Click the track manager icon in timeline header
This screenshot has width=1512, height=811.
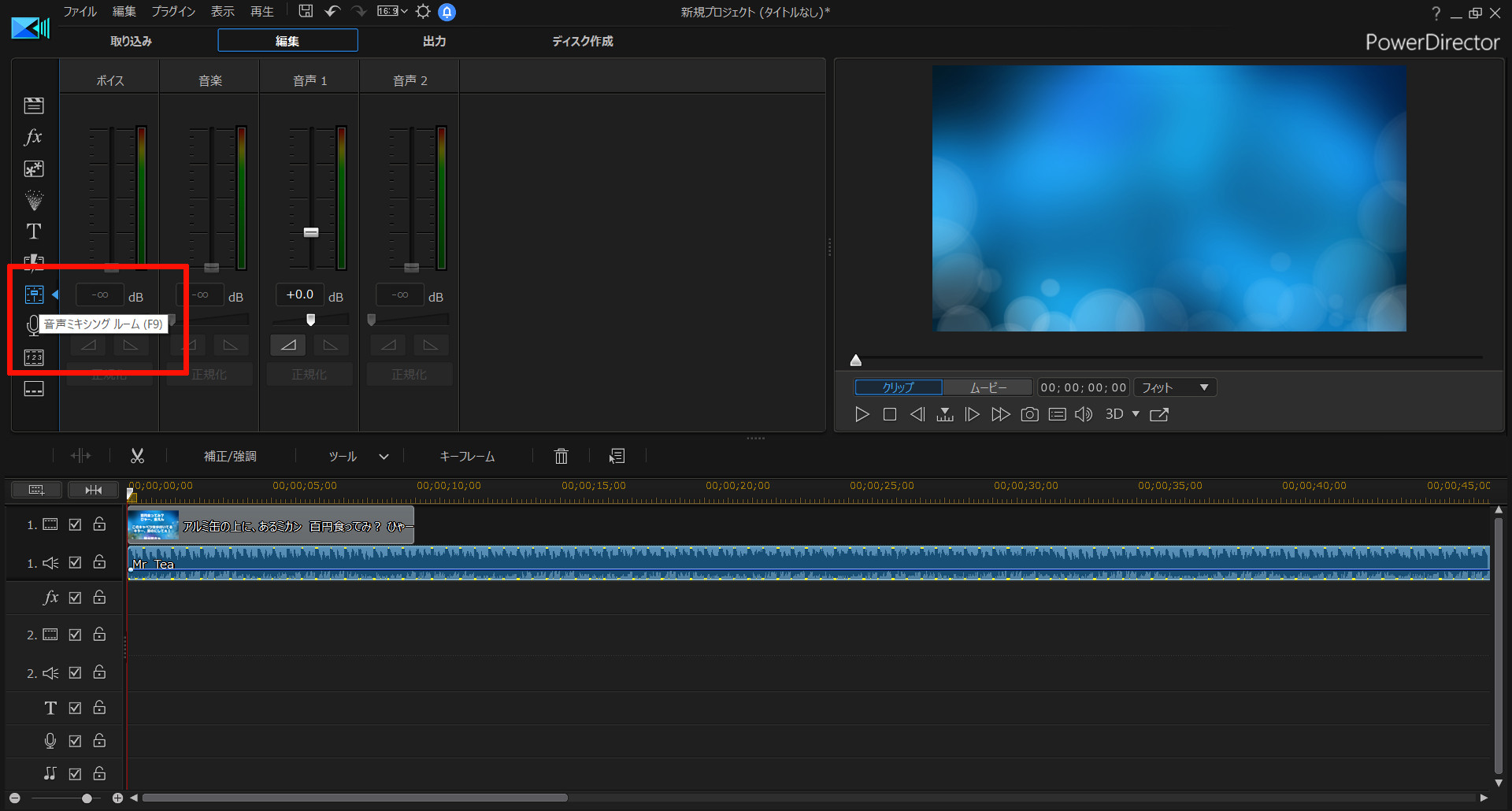tap(36, 490)
